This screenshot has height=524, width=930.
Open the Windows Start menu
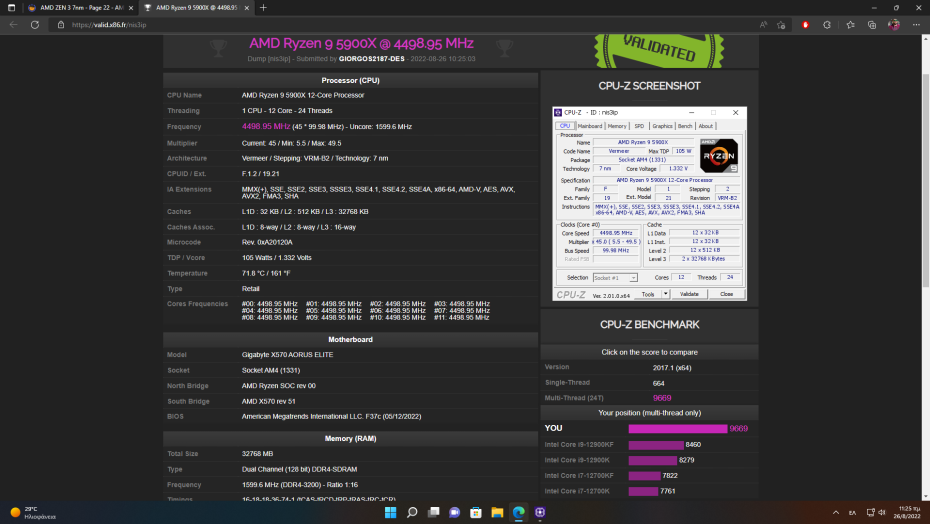390,512
